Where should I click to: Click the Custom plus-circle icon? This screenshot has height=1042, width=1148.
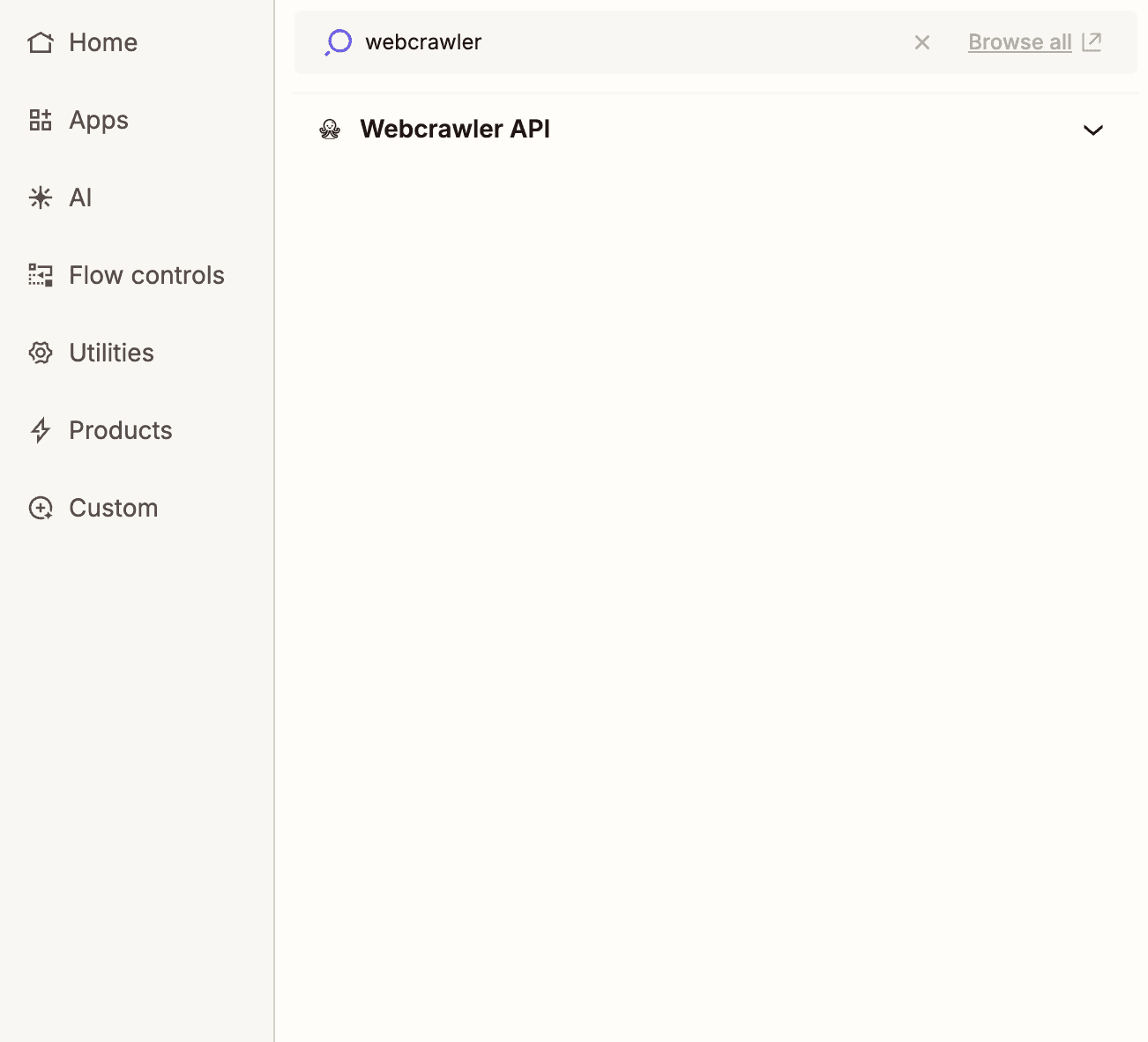pos(41,508)
